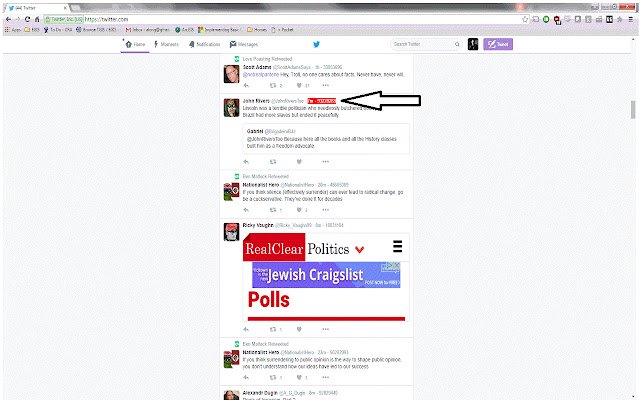Compose a new tweet with the Tweet button
640x400 pixels.
pyautogui.click(x=498, y=44)
